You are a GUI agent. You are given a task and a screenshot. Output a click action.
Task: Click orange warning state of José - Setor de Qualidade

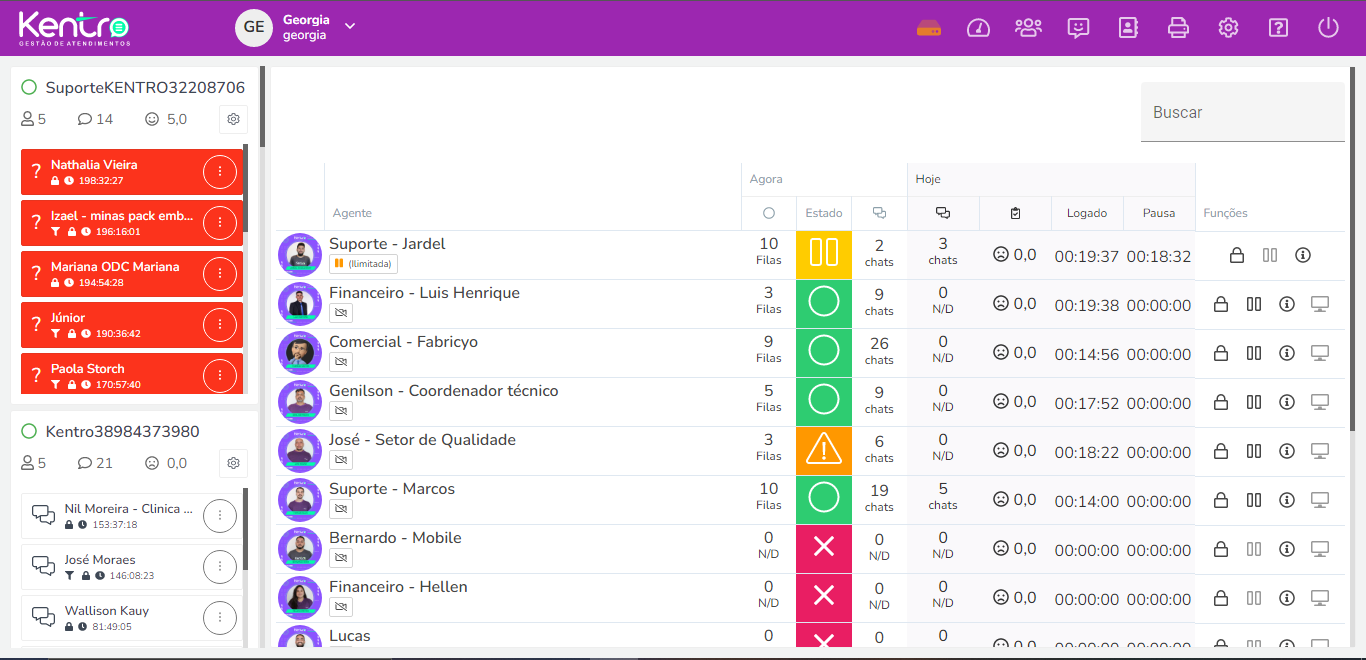(x=824, y=451)
